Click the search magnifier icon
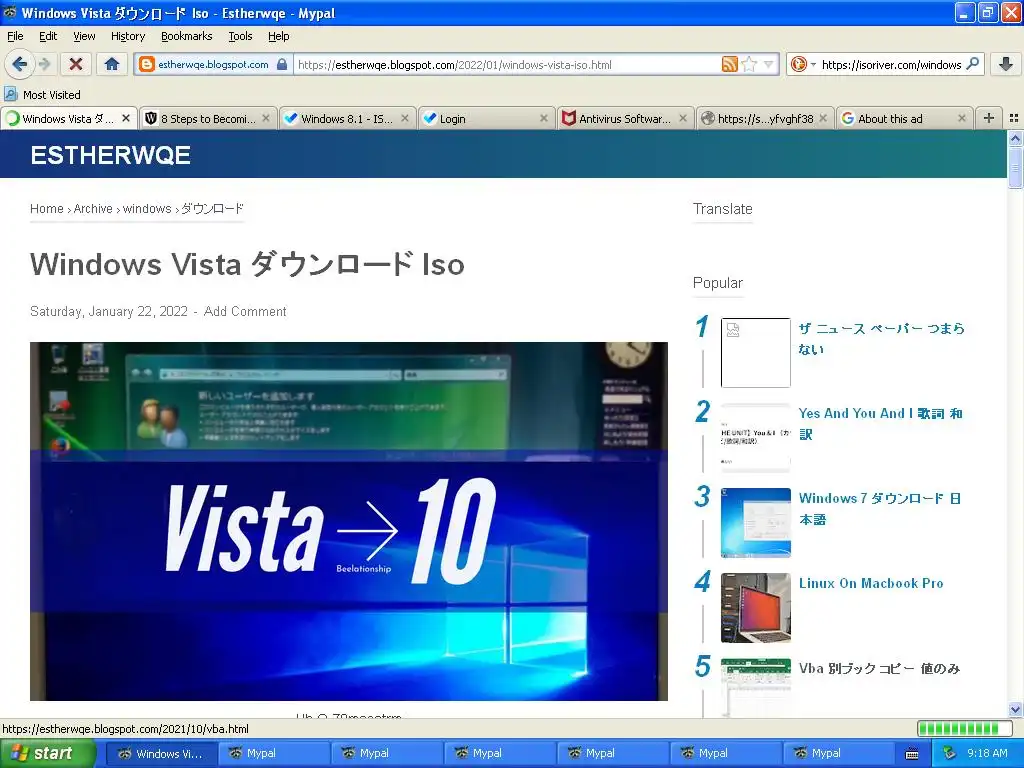 click(x=972, y=64)
